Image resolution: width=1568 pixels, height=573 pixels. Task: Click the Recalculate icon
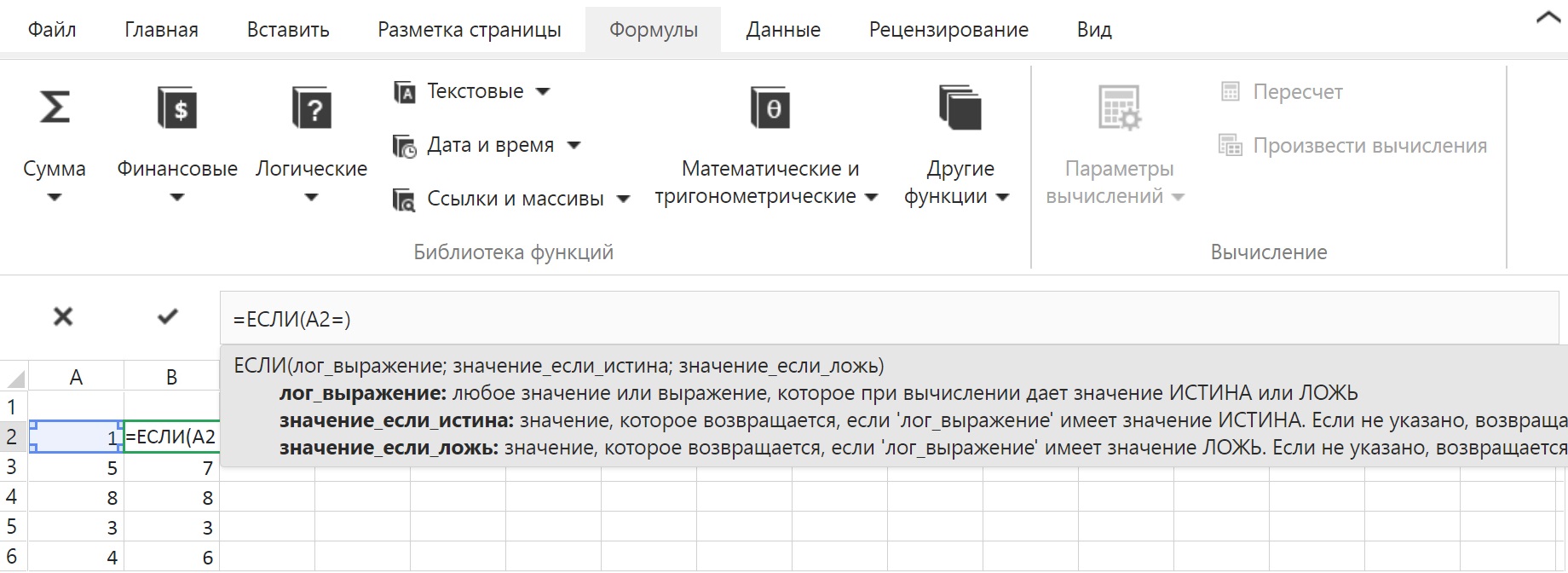pyautogui.click(x=1231, y=91)
